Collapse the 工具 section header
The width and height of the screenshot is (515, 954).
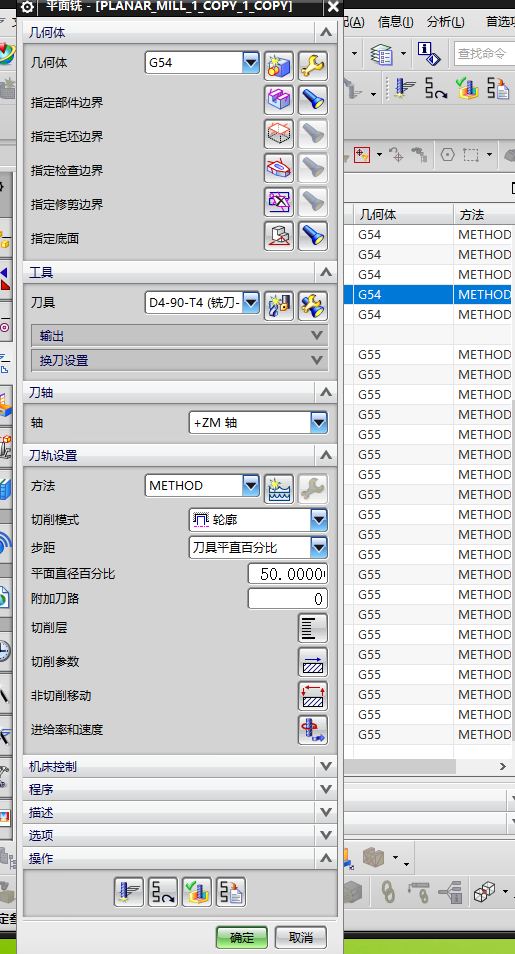pyautogui.click(x=180, y=272)
